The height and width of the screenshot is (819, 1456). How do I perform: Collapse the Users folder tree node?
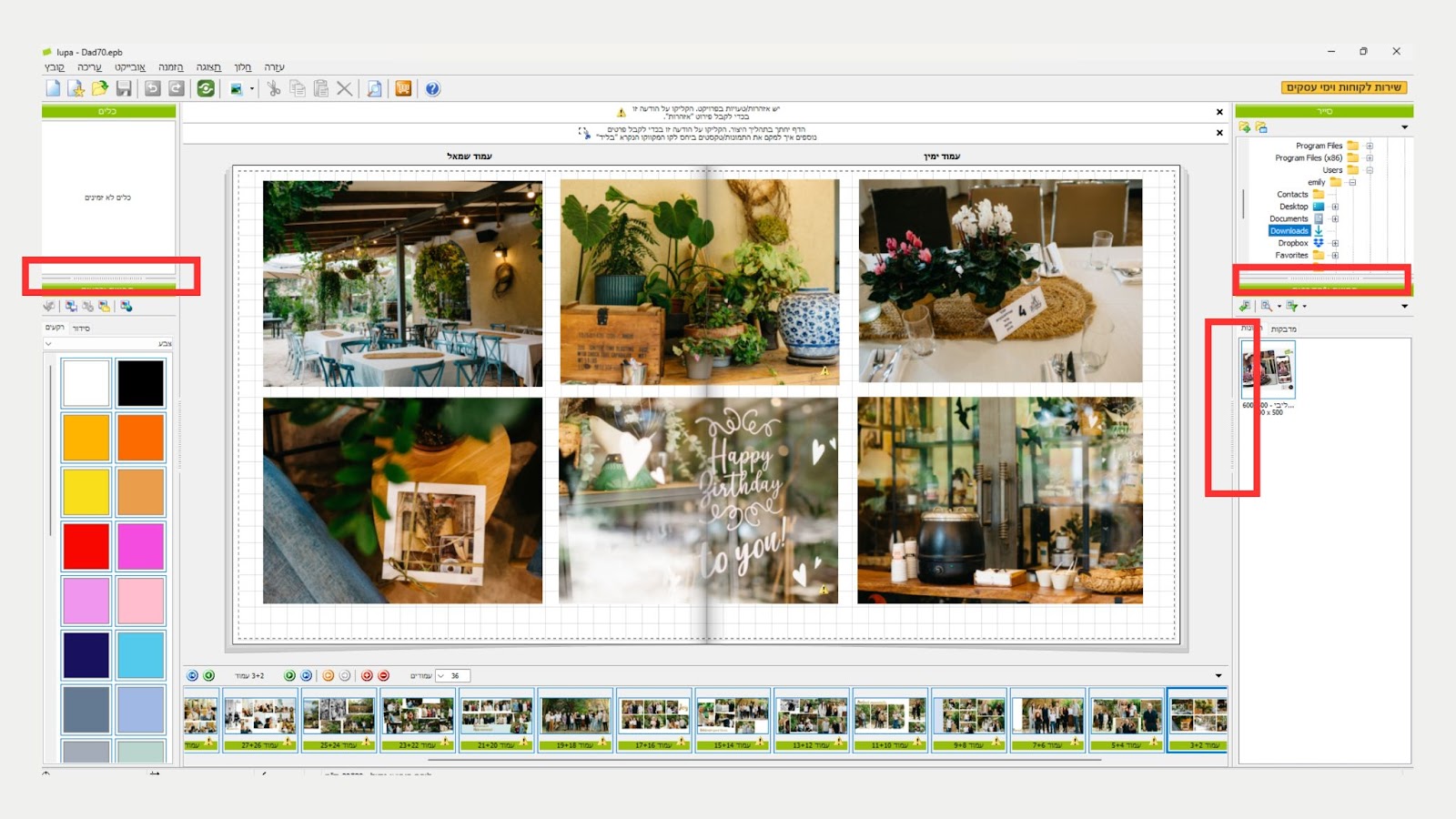point(1370,170)
